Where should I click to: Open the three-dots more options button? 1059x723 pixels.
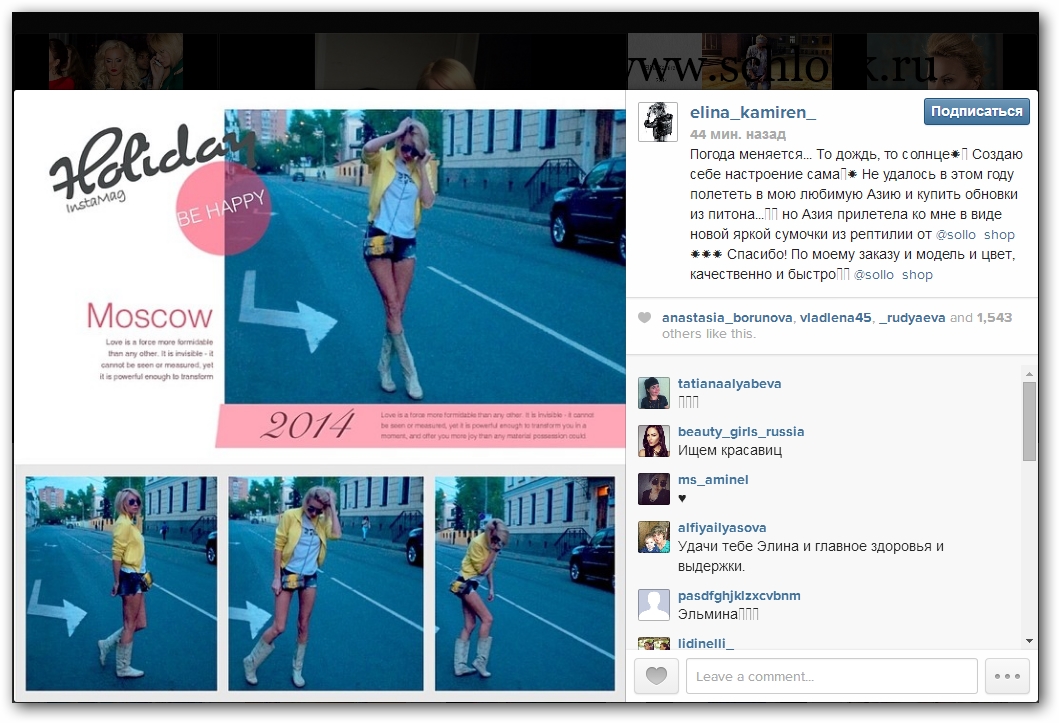tap(1007, 677)
